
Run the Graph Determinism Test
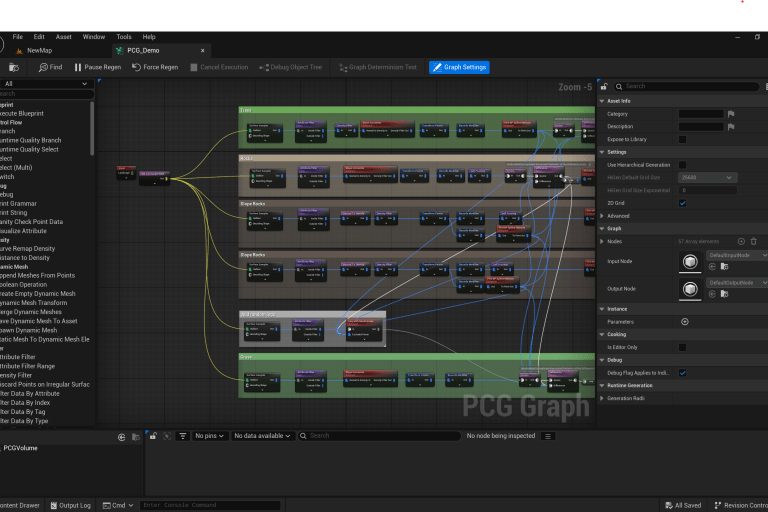(378, 67)
